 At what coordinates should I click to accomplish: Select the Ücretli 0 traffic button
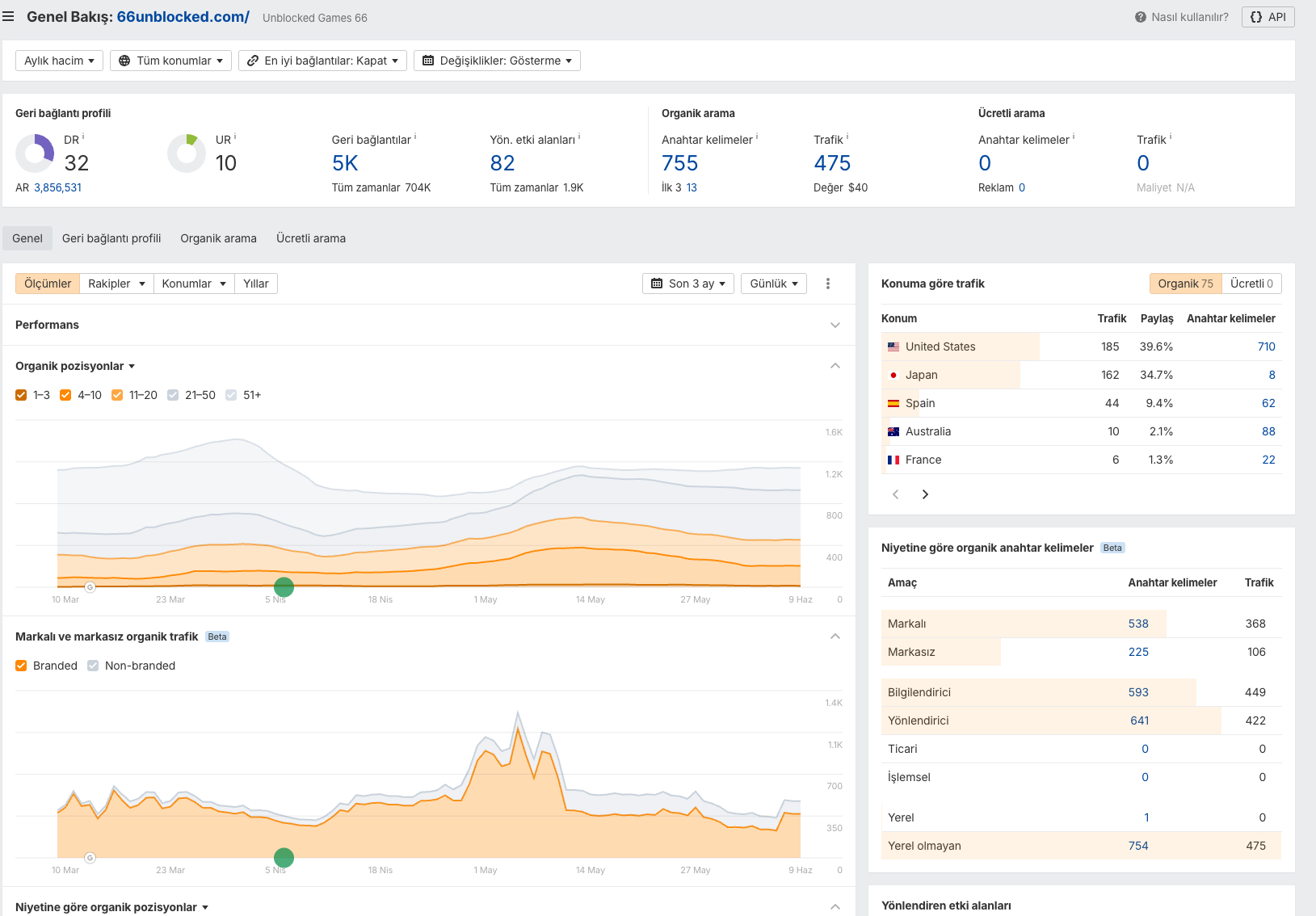coord(1251,284)
